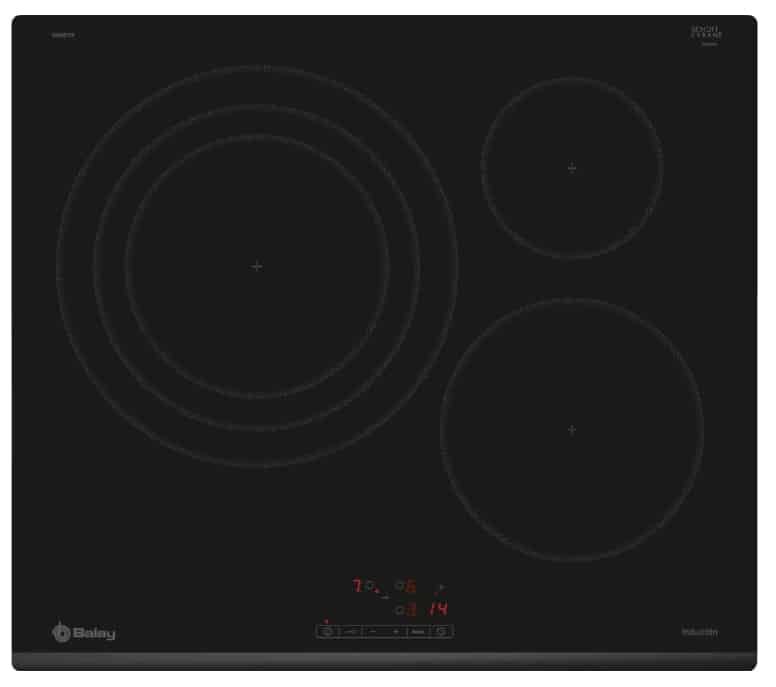Select the zone indicator circle beside the 3
The image size is (776, 687).
coord(398,609)
